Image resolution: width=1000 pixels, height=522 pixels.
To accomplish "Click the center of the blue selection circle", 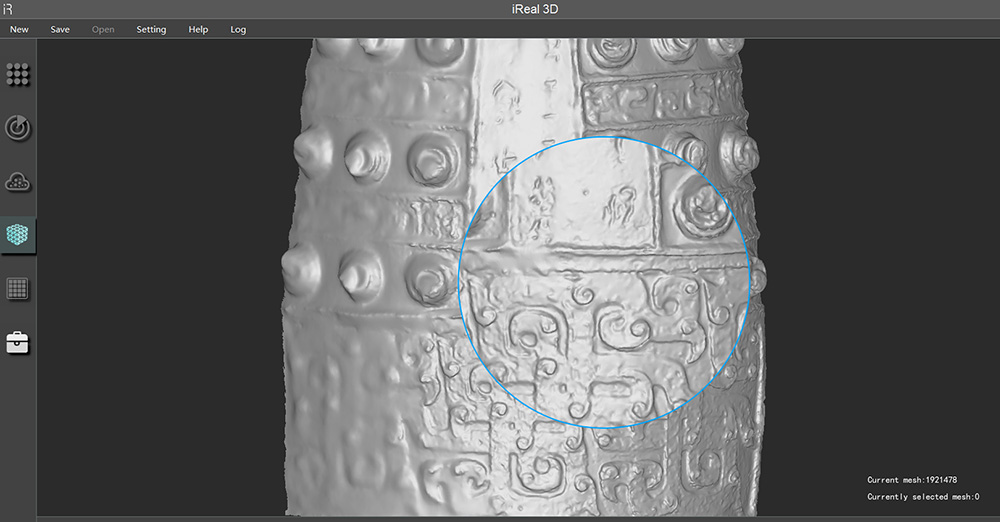I will click(604, 283).
